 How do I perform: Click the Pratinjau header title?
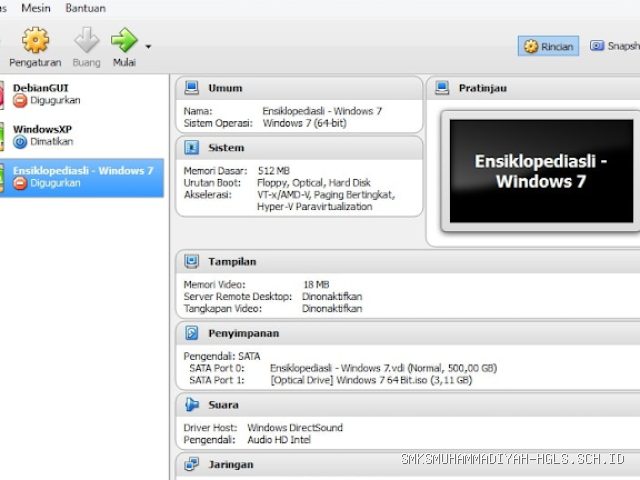click(482, 88)
